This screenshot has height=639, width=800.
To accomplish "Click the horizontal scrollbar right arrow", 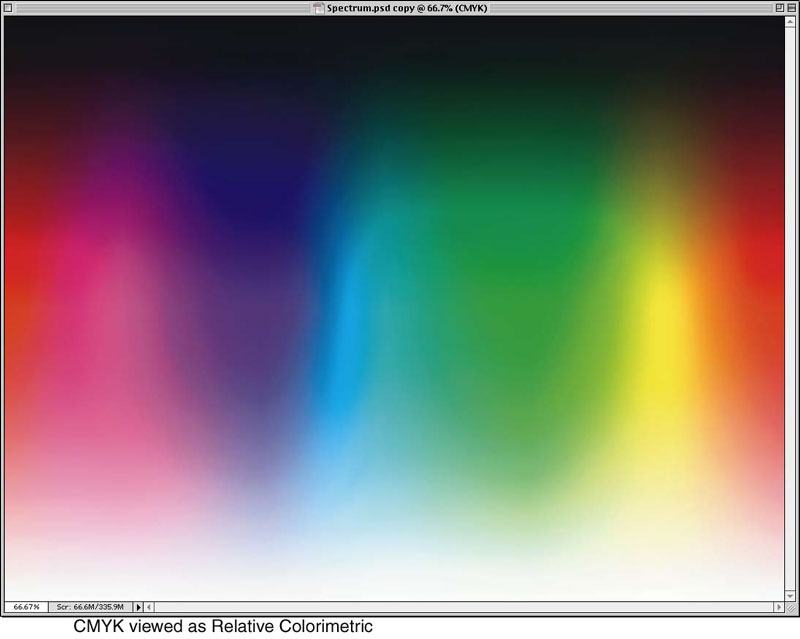I will (x=779, y=607).
